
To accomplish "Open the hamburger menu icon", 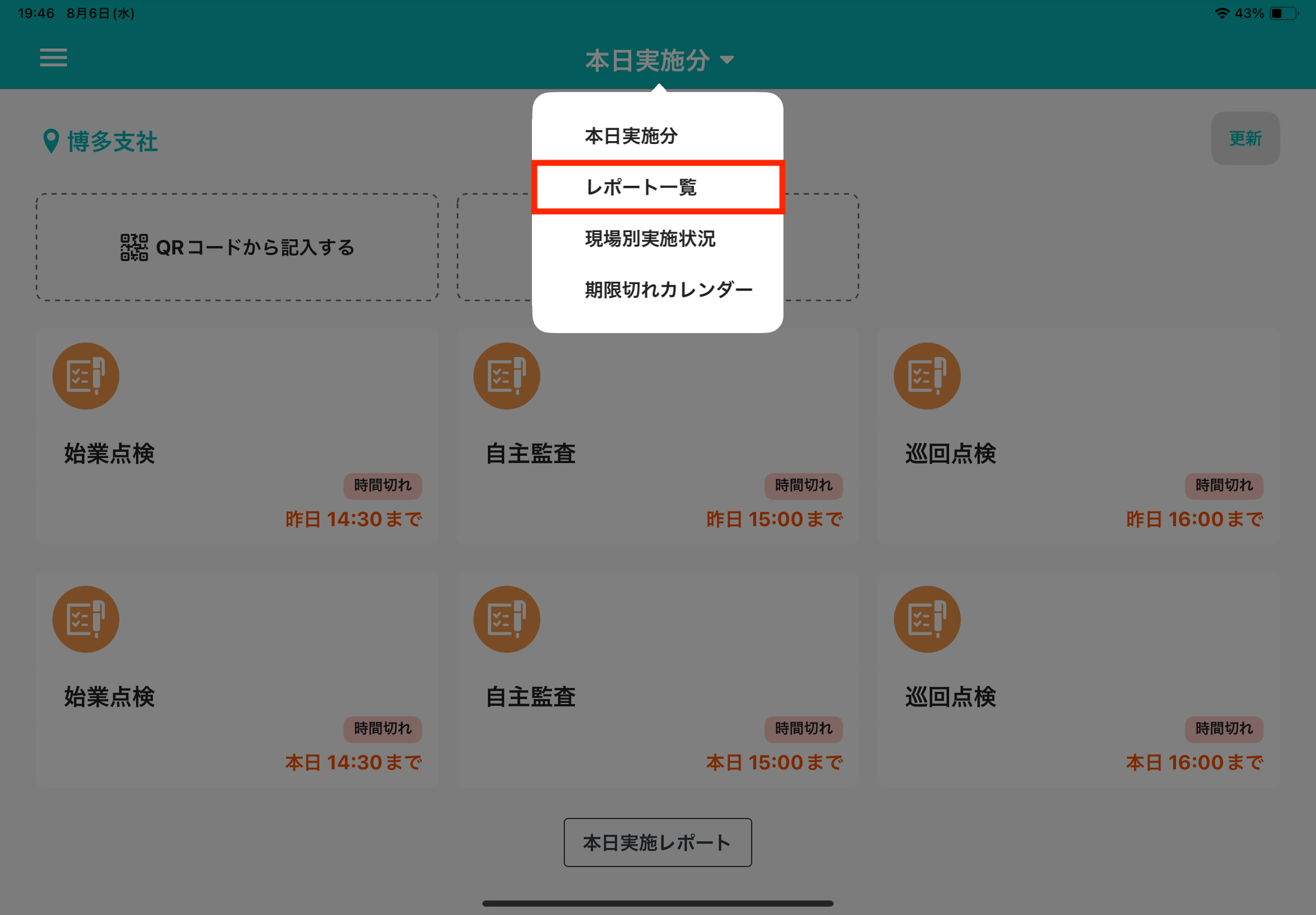I will click(54, 57).
